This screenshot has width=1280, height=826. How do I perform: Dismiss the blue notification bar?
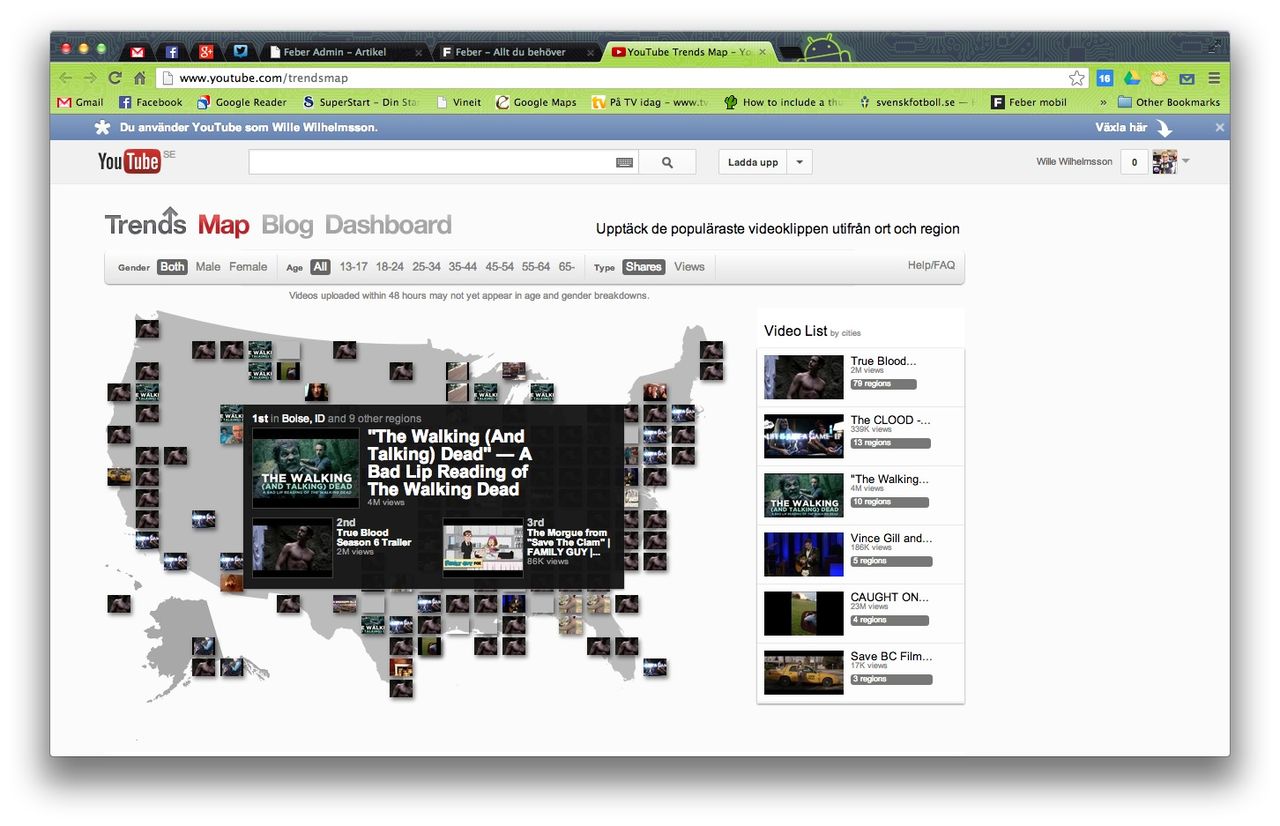coord(1219,127)
